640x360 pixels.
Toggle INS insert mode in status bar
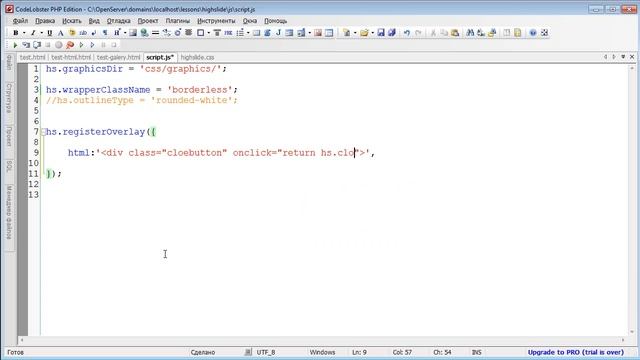pos(476,352)
